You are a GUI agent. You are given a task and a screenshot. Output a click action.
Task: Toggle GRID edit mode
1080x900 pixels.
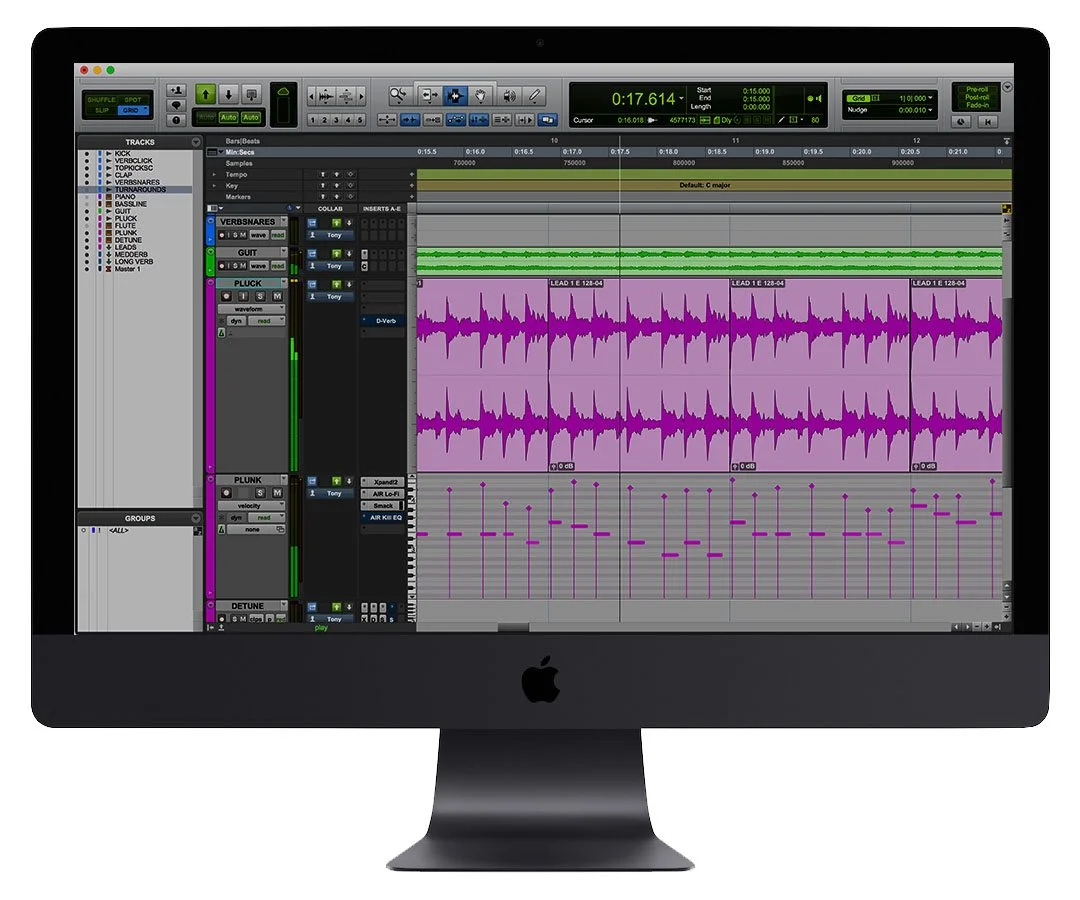[132, 110]
